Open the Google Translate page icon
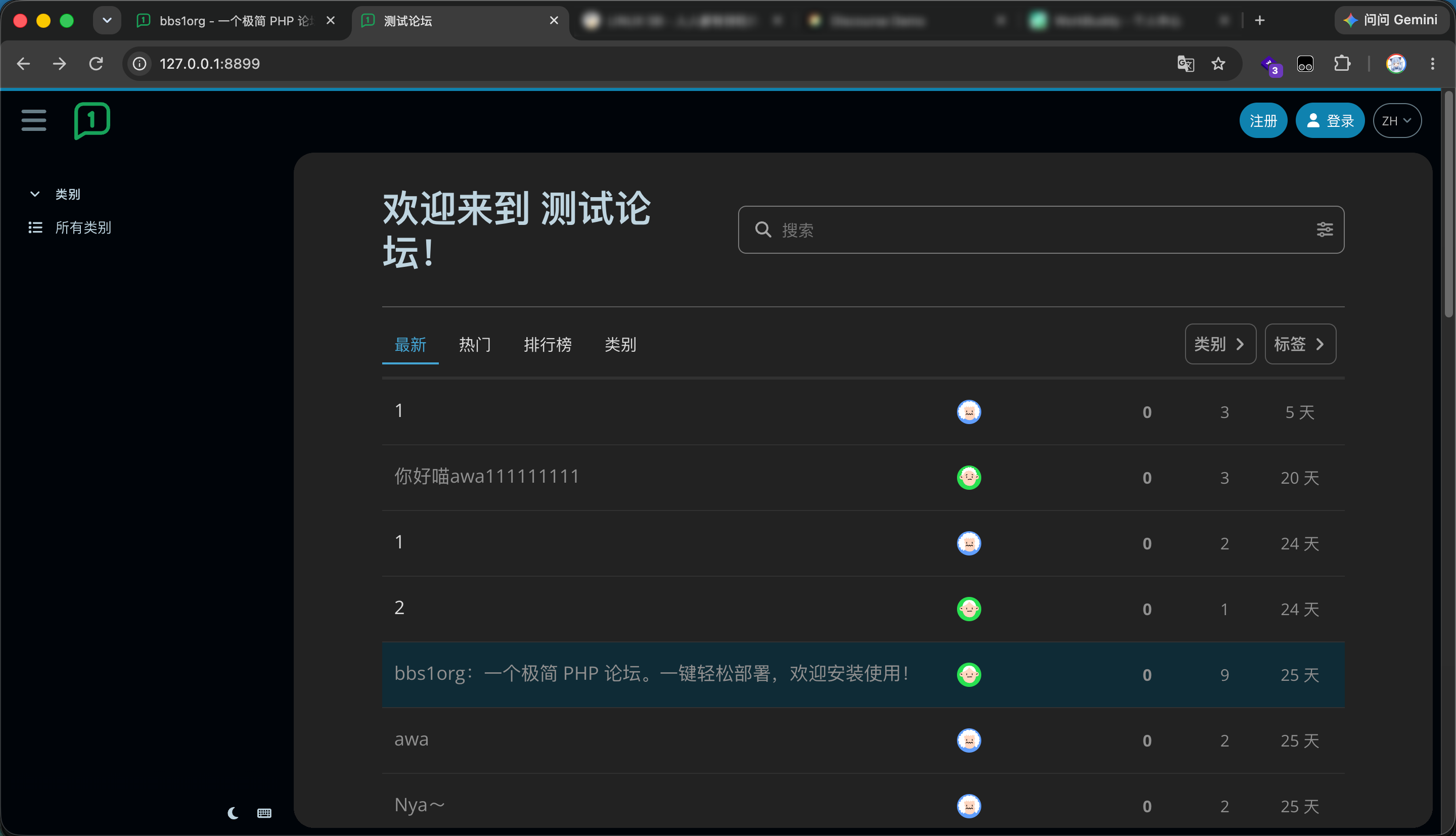 pyautogui.click(x=1186, y=64)
